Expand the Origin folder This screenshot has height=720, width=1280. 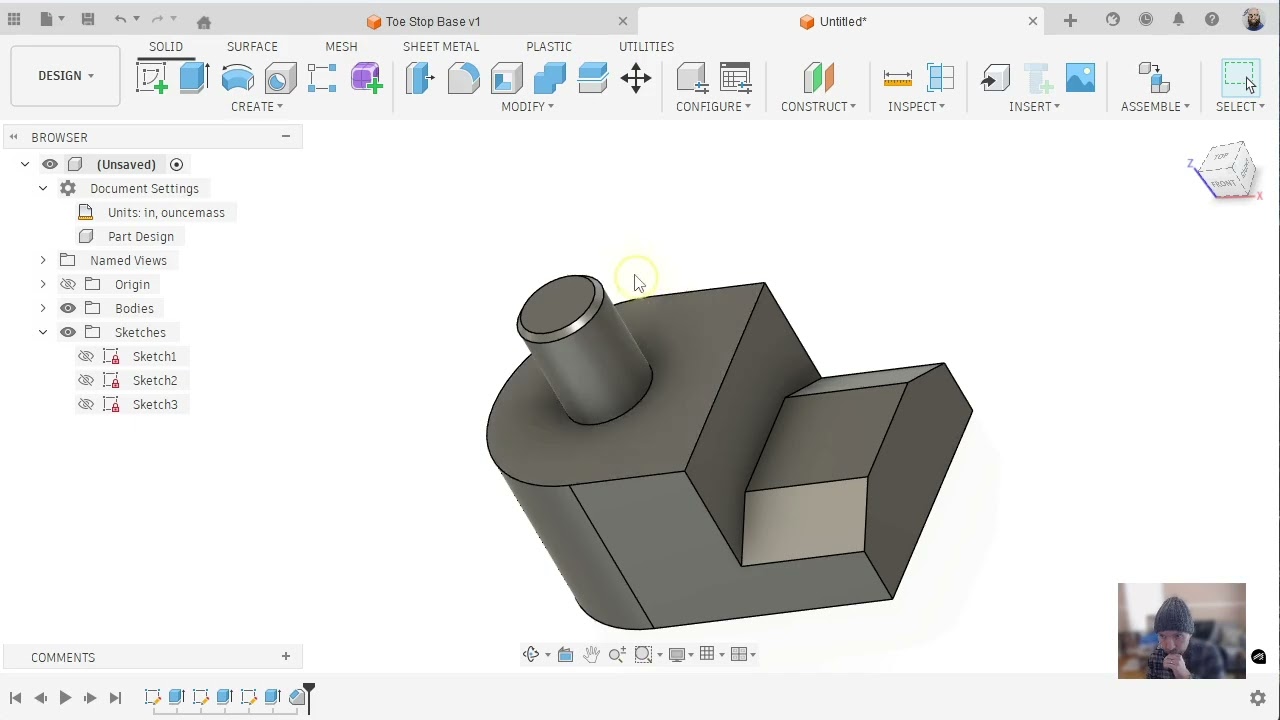click(43, 284)
